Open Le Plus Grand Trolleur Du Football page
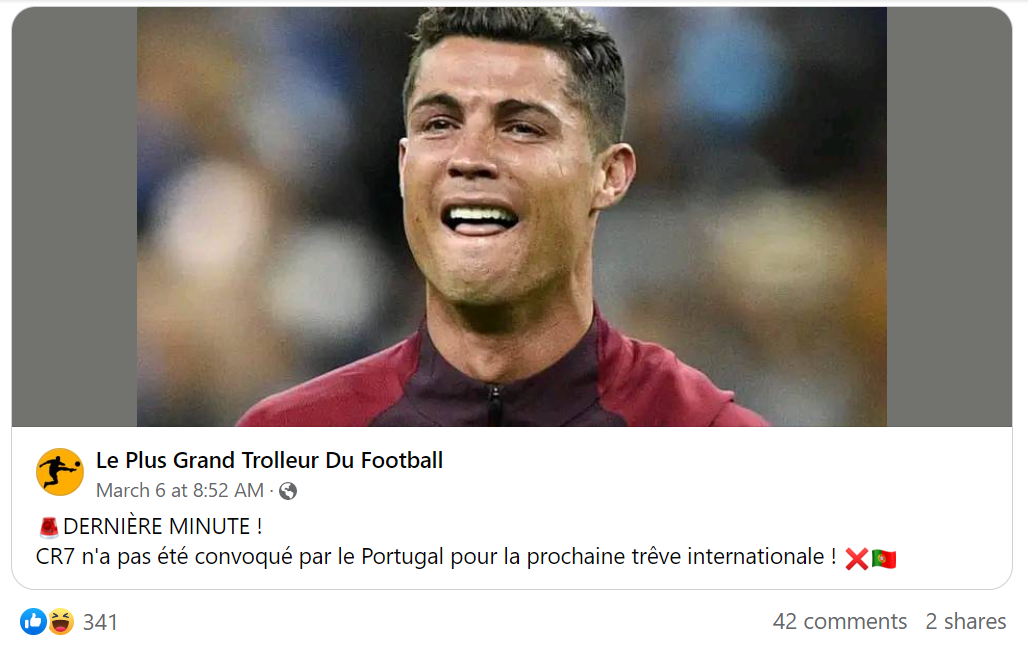The height and width of the screenshot is (652, 1028). click(269, 460)
